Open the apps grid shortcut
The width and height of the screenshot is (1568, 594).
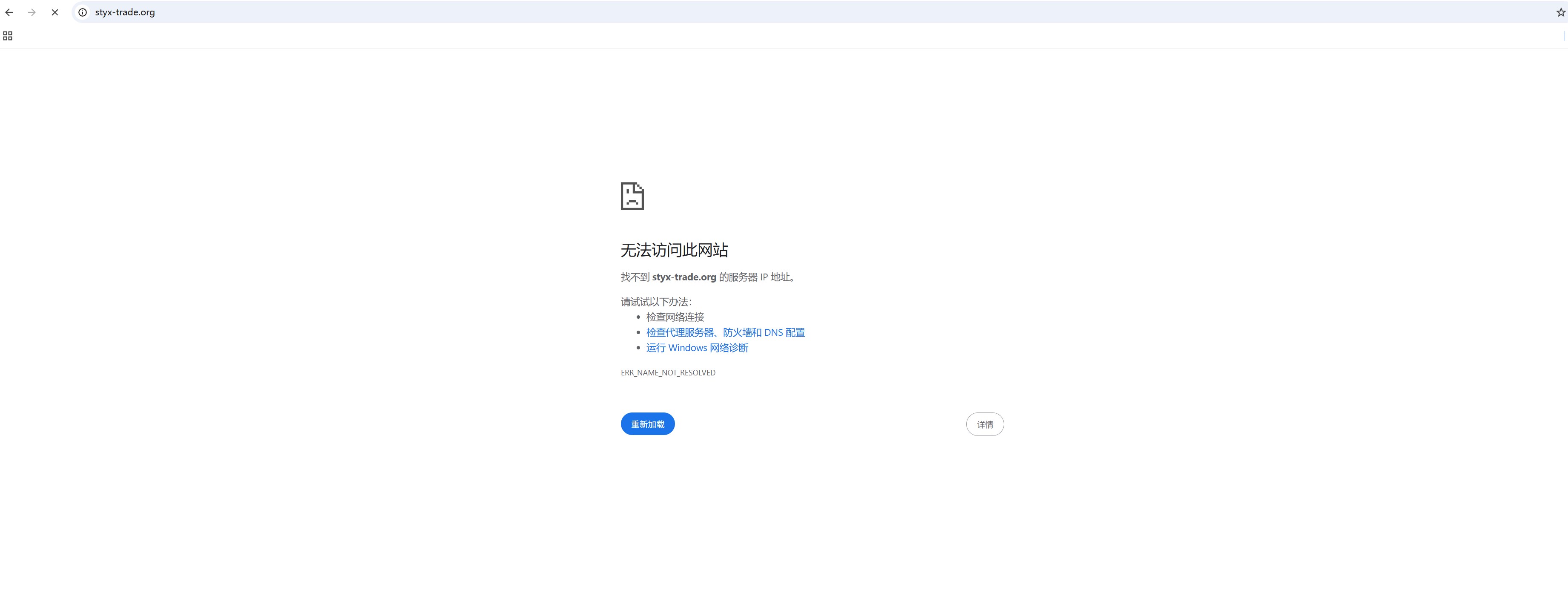pyautogui.click(x=8, y=36)
